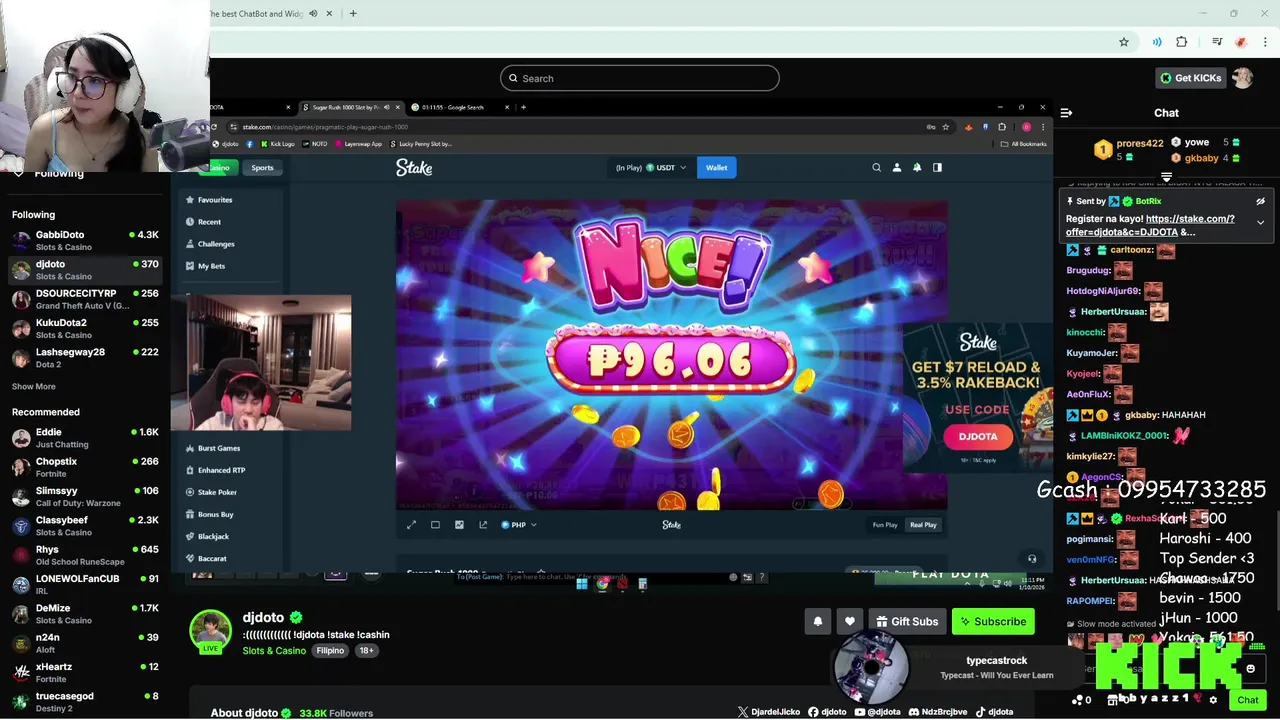This screenshot has height=720, width=1280.
Task: Switch game to Fun Play
Action: coord(885,525)
